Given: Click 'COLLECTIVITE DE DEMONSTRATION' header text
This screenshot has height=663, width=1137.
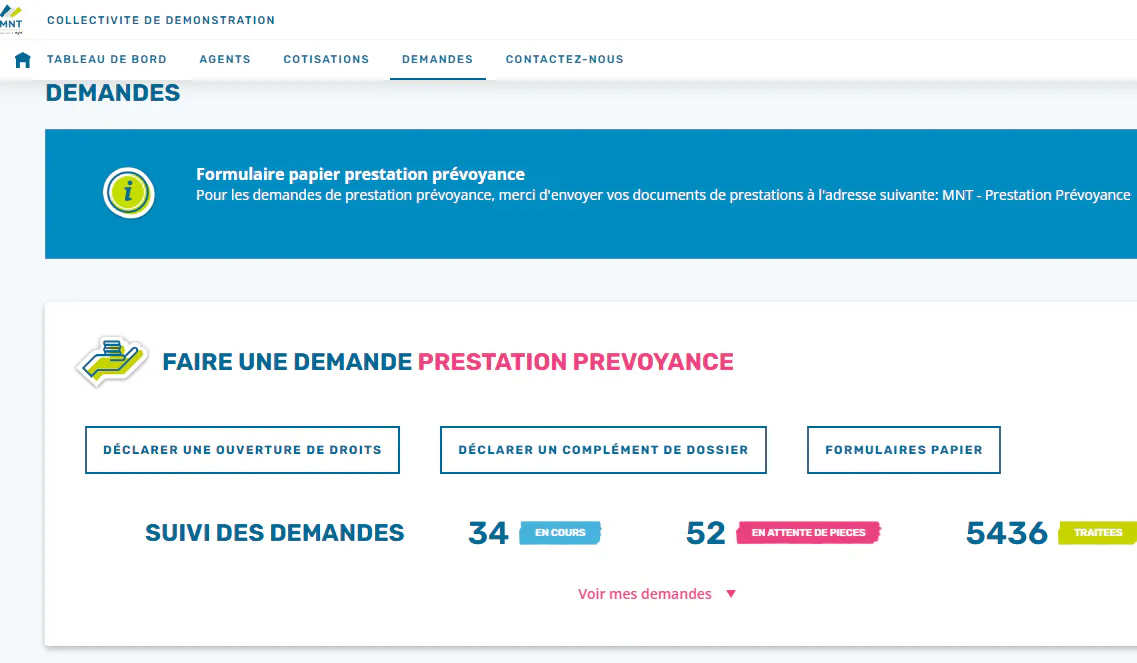Looking at the screenshot, I should click(161, 19).
